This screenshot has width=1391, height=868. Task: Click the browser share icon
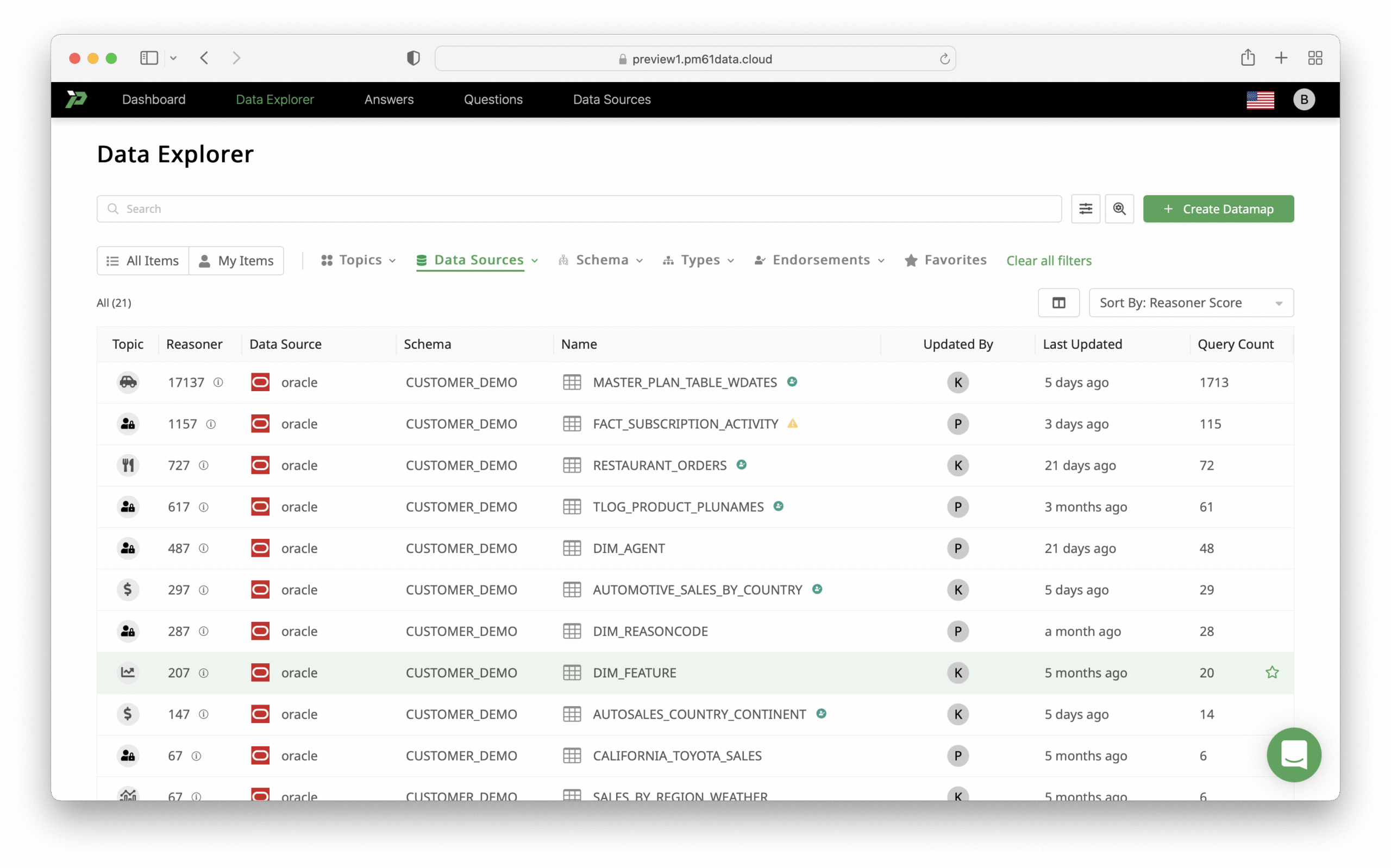[x=1247, y=58]
